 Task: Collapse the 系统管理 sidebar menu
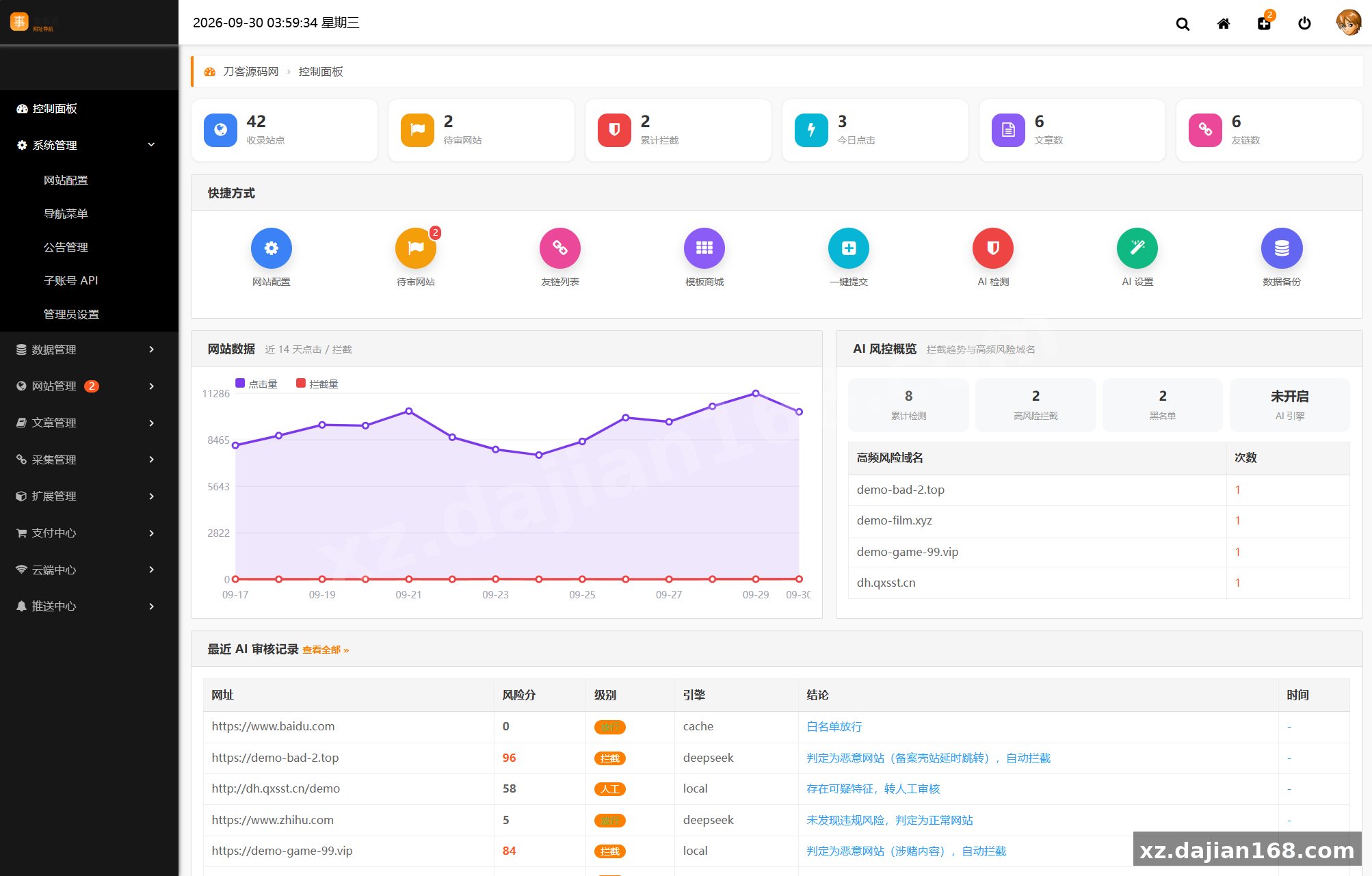89,145
